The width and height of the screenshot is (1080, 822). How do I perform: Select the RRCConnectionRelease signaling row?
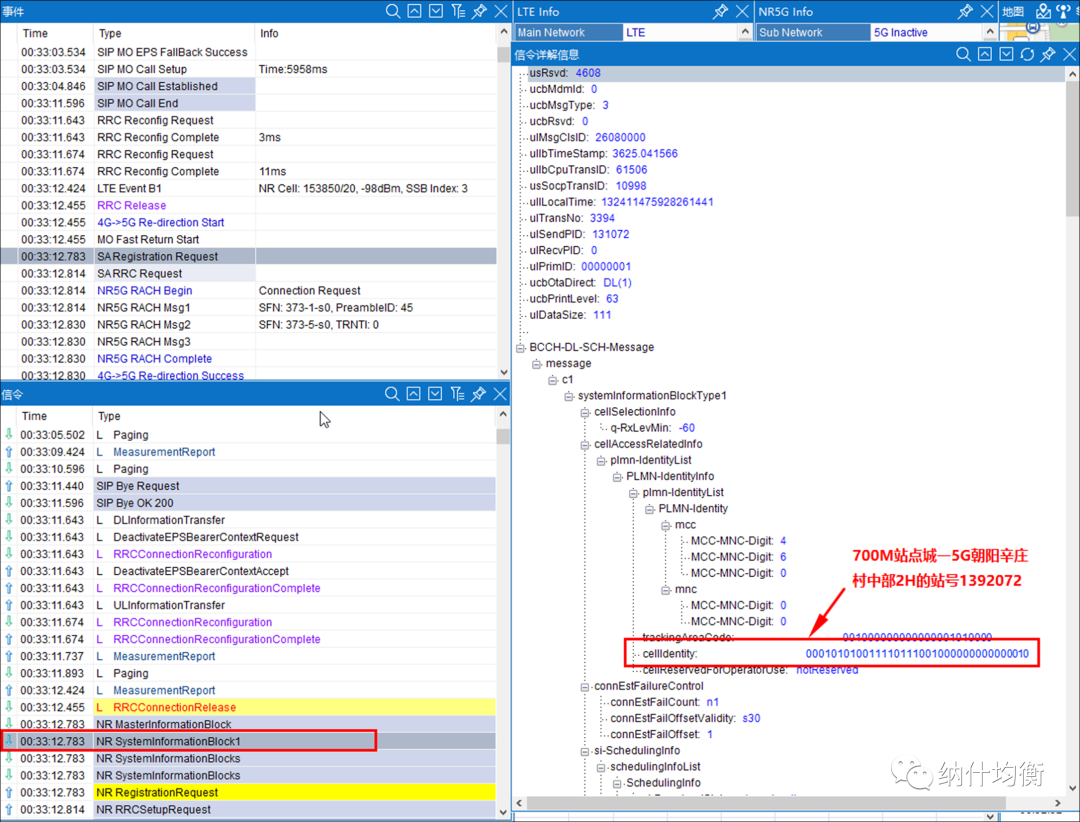[248, 708]
